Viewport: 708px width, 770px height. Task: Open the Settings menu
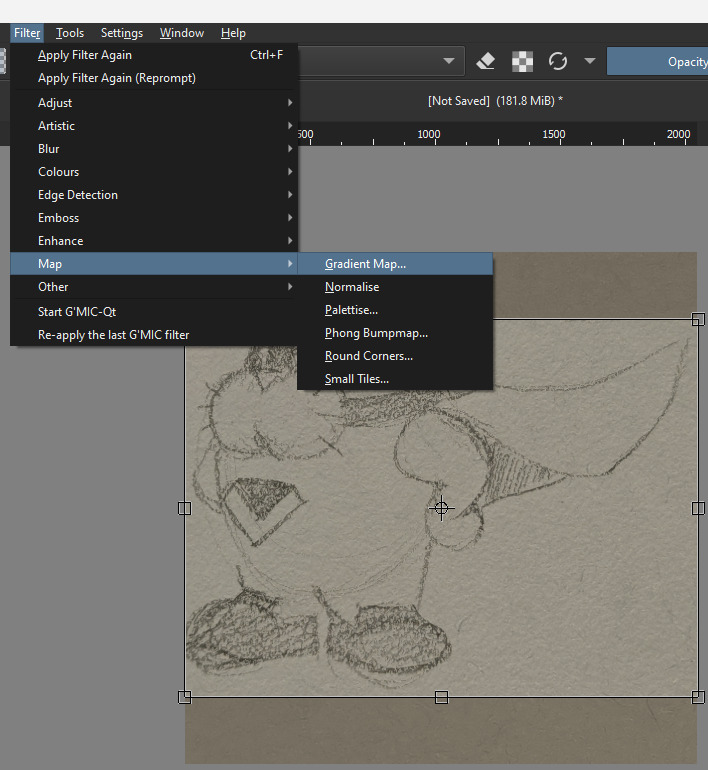tap(122, 33)
